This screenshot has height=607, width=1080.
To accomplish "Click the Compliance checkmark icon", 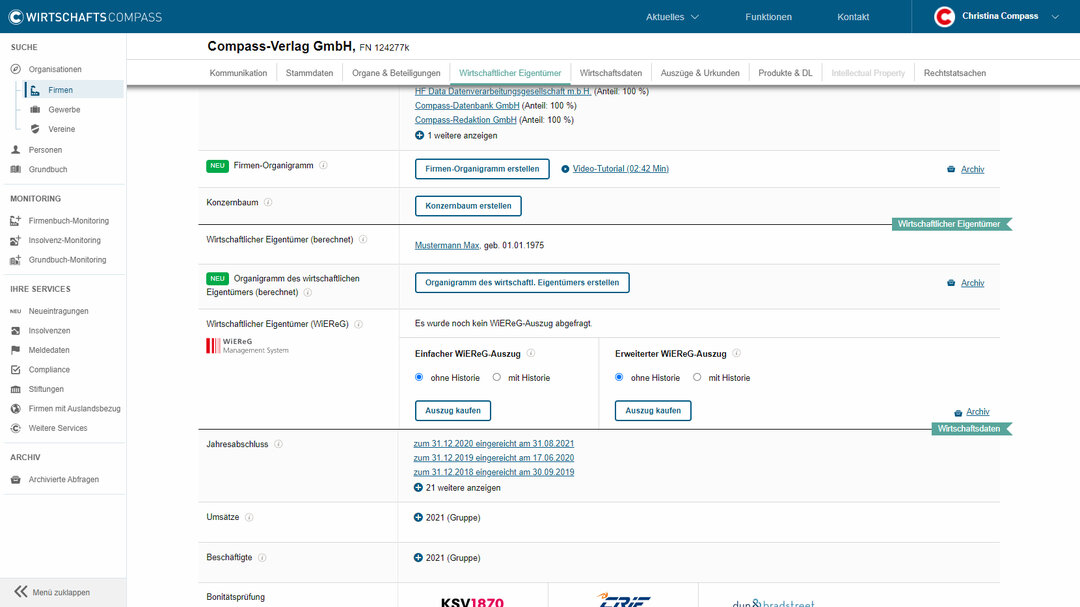I will (16, 370).
